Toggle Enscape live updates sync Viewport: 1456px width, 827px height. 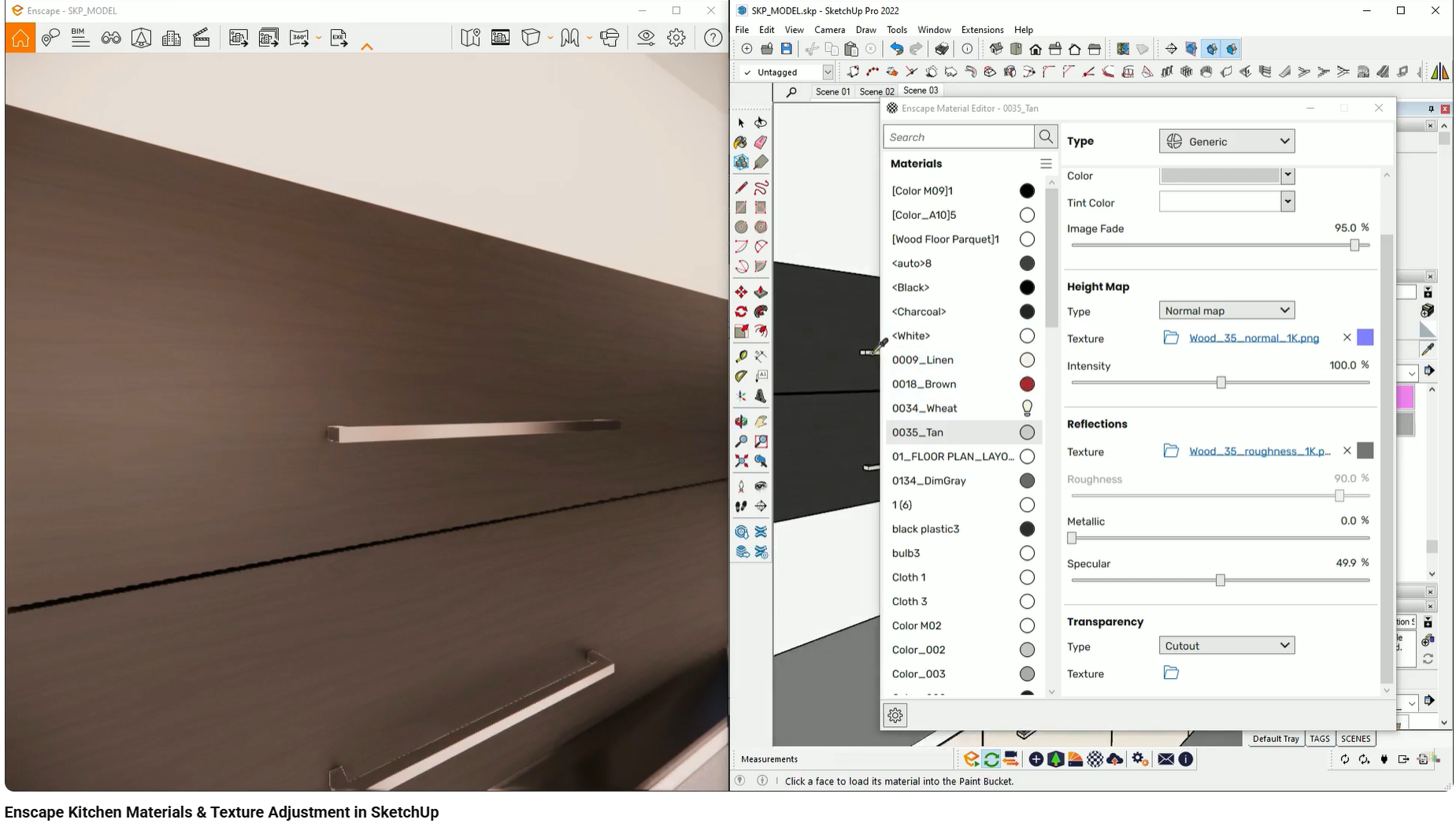pos(990,758)
